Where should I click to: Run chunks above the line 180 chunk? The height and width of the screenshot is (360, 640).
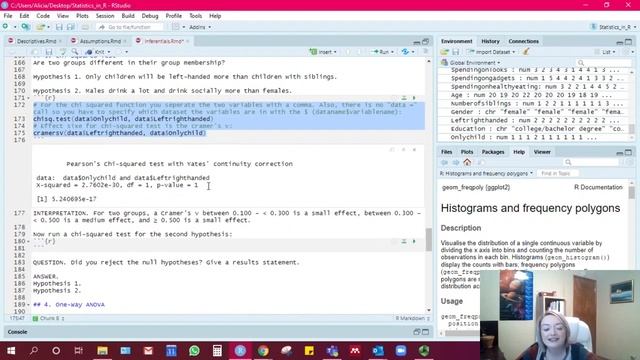(x=404, y=242)
